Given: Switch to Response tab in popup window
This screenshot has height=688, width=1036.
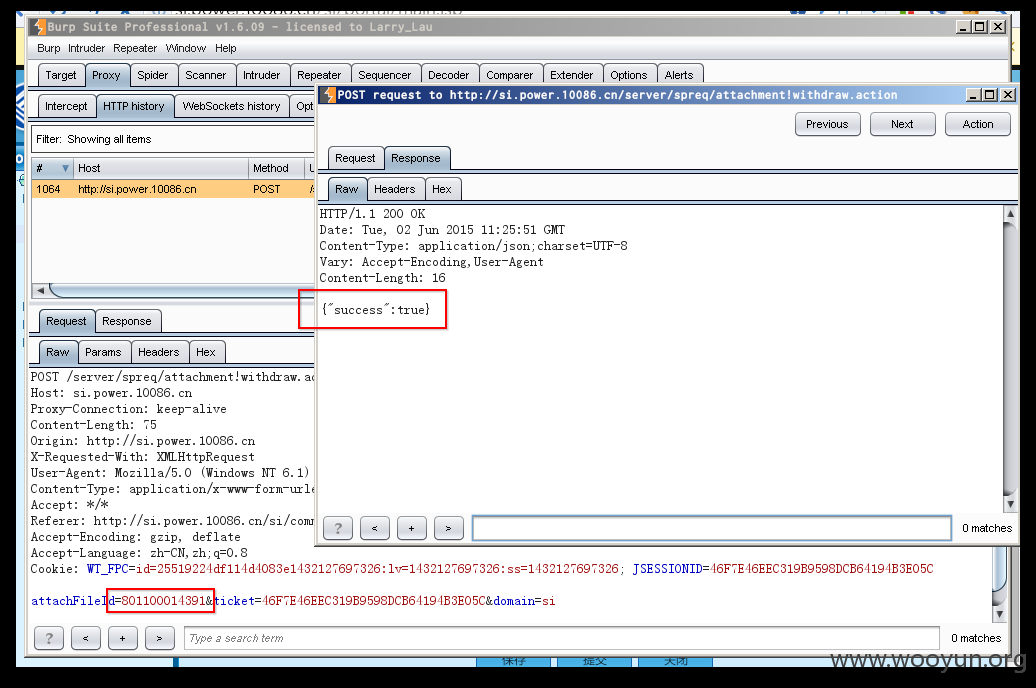Looking at the screenshot, I should [416, 159].
